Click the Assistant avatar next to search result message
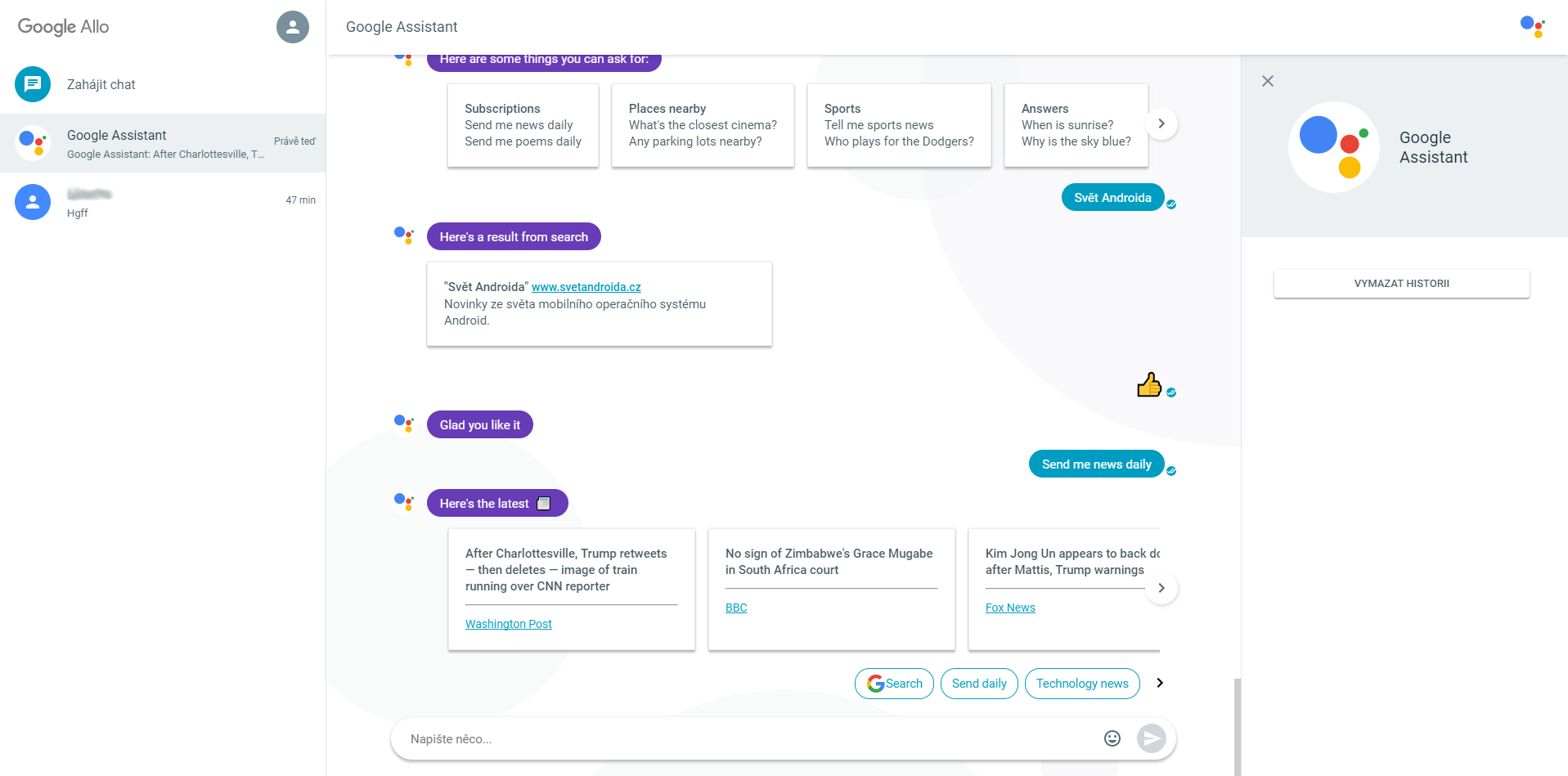The height and width of the screenshot is (776, 1568). click(404, 235)
